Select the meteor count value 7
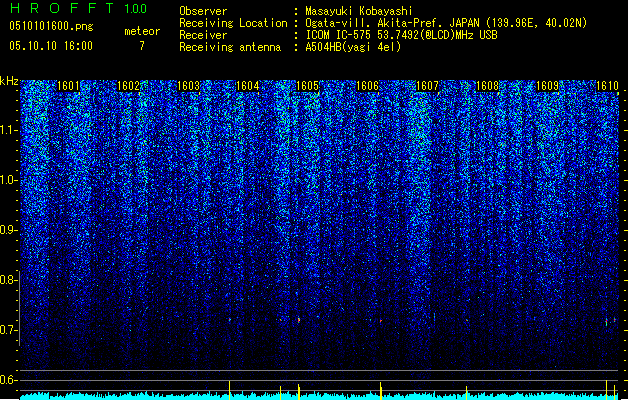The image size is (629, 400). [142, 46]
